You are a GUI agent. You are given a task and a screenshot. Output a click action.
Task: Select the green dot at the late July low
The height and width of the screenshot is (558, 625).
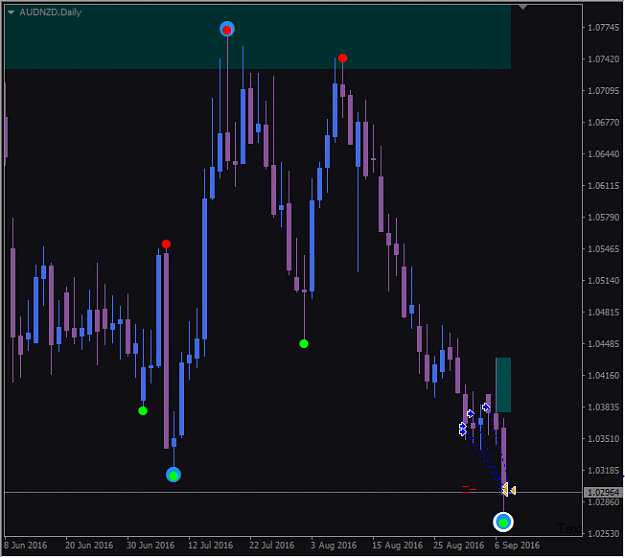[x=304, y=344]
